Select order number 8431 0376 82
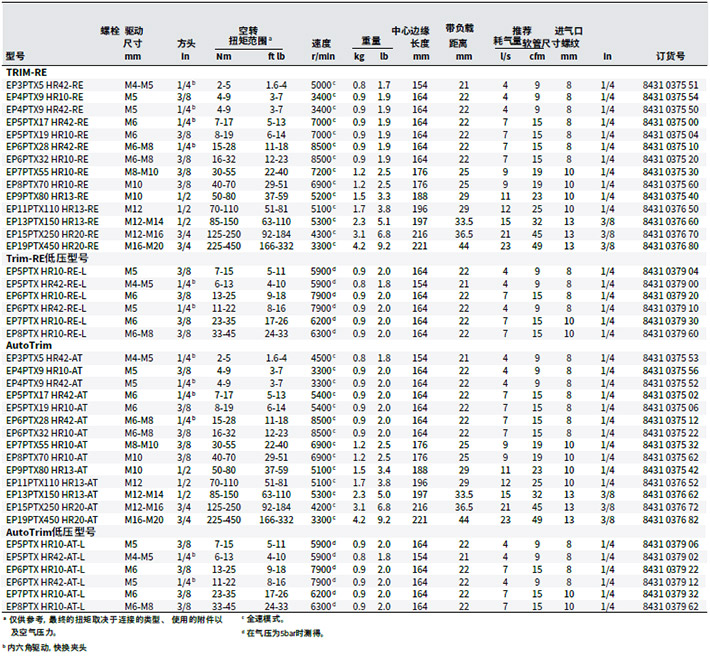 671,518
